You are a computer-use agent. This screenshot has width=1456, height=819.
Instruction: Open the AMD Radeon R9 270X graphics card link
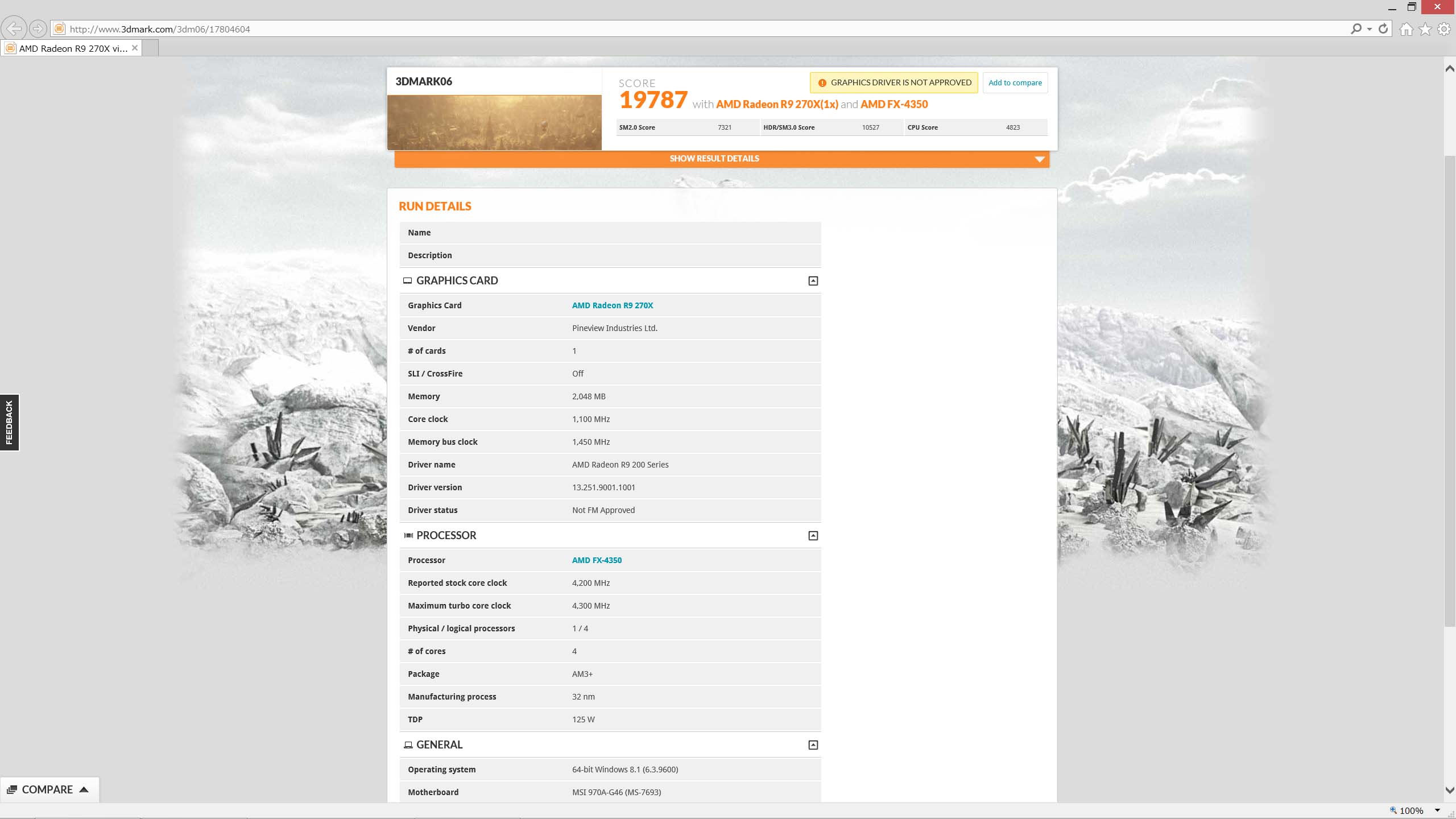pyautogui.click(x=613, y=305)
